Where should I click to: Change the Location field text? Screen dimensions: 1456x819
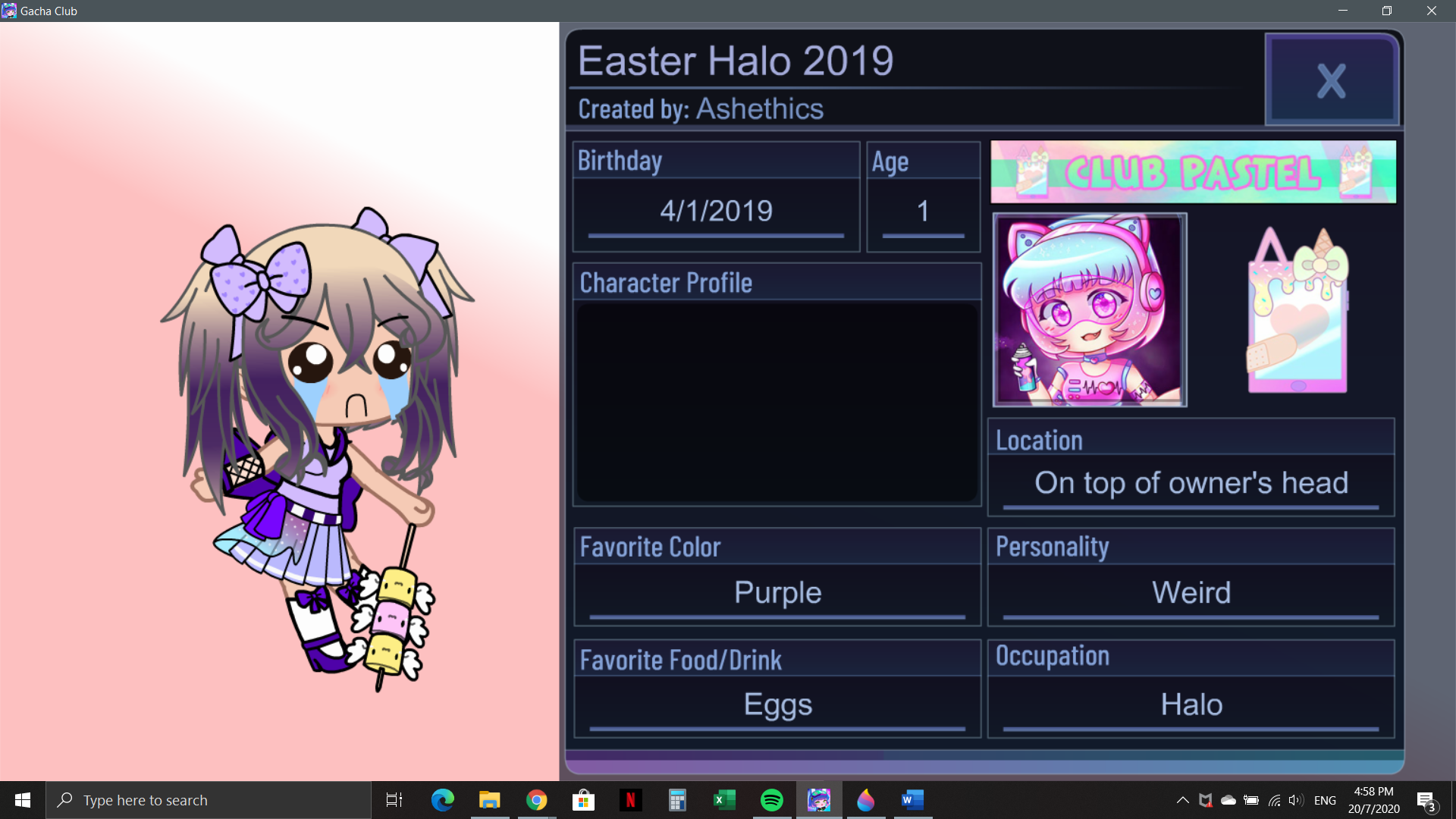pos(1191,483)
